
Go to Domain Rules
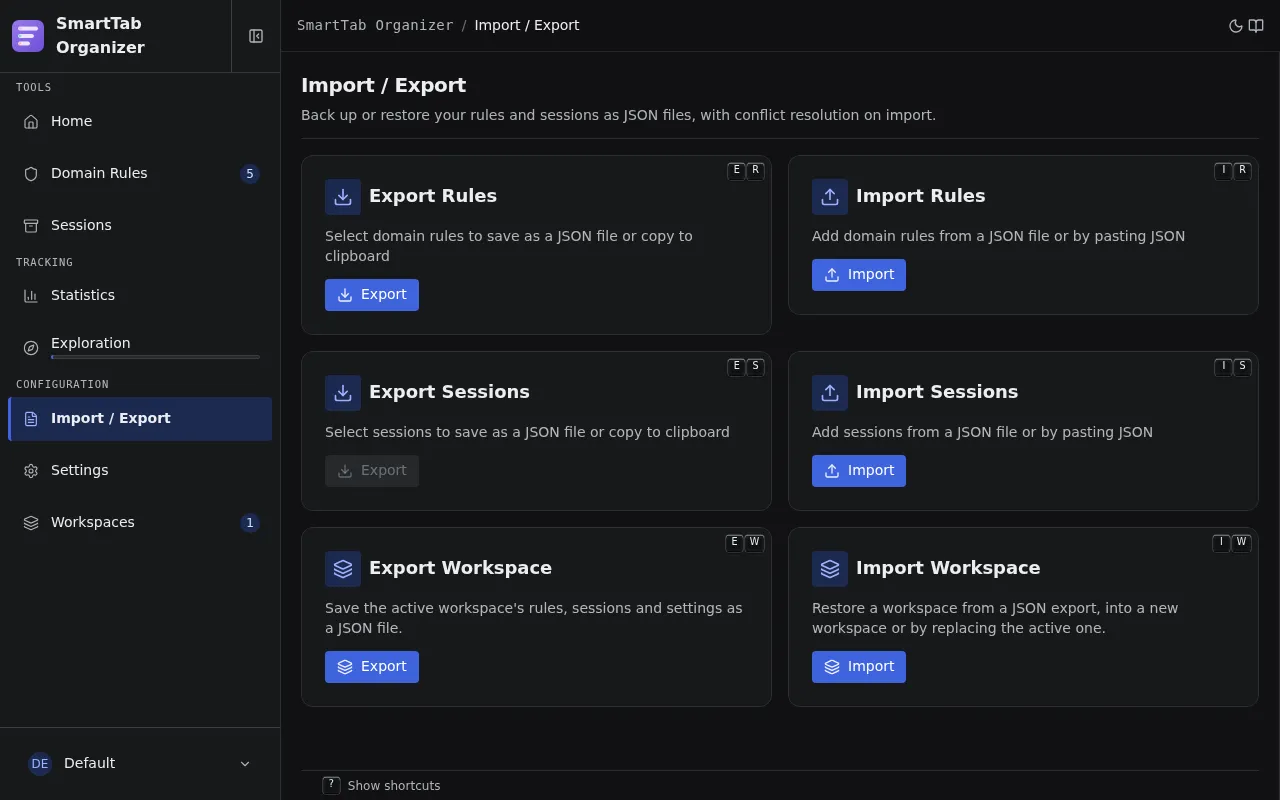pyautogui.click(x=140, y=174)
